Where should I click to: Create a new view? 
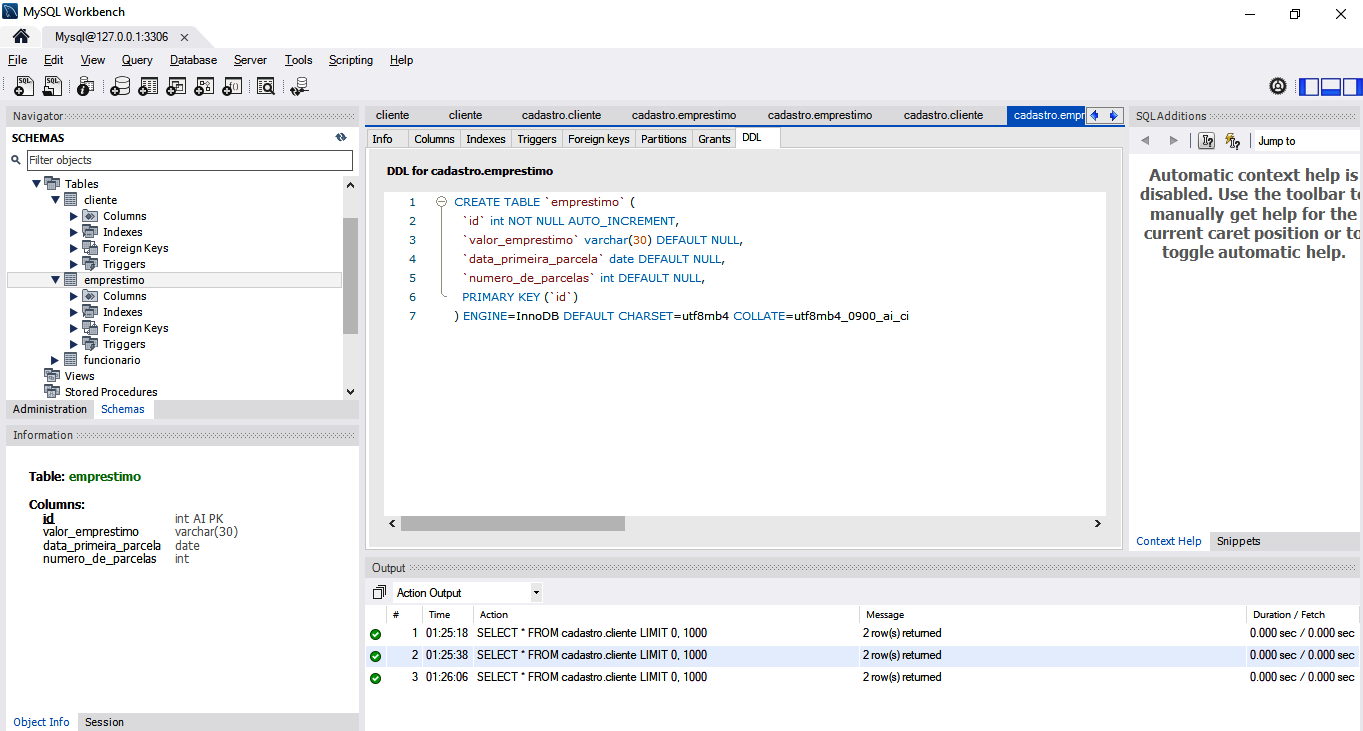click(x=176, y=86)
